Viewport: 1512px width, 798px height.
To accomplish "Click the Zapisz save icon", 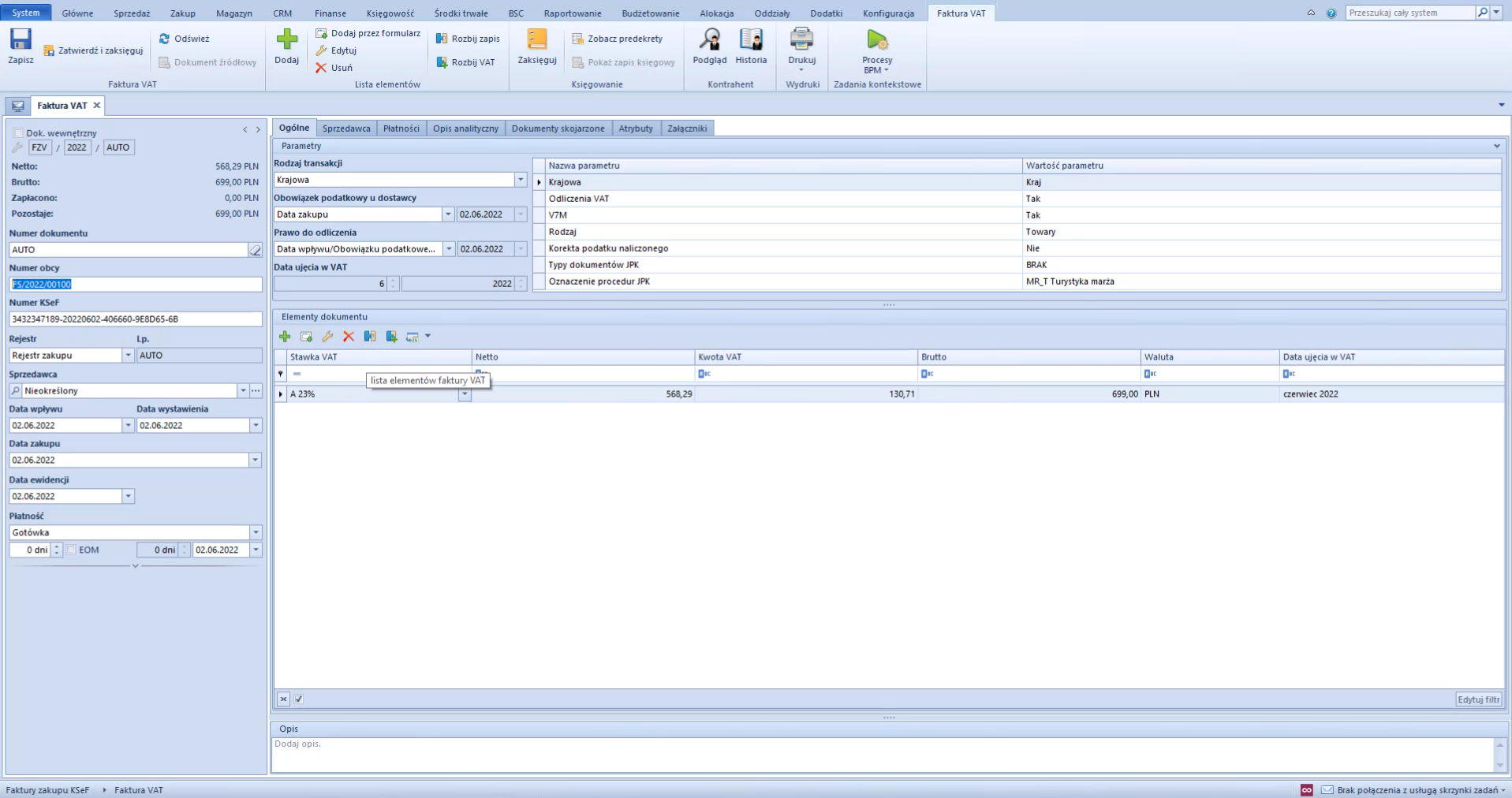I will point(21,39).
